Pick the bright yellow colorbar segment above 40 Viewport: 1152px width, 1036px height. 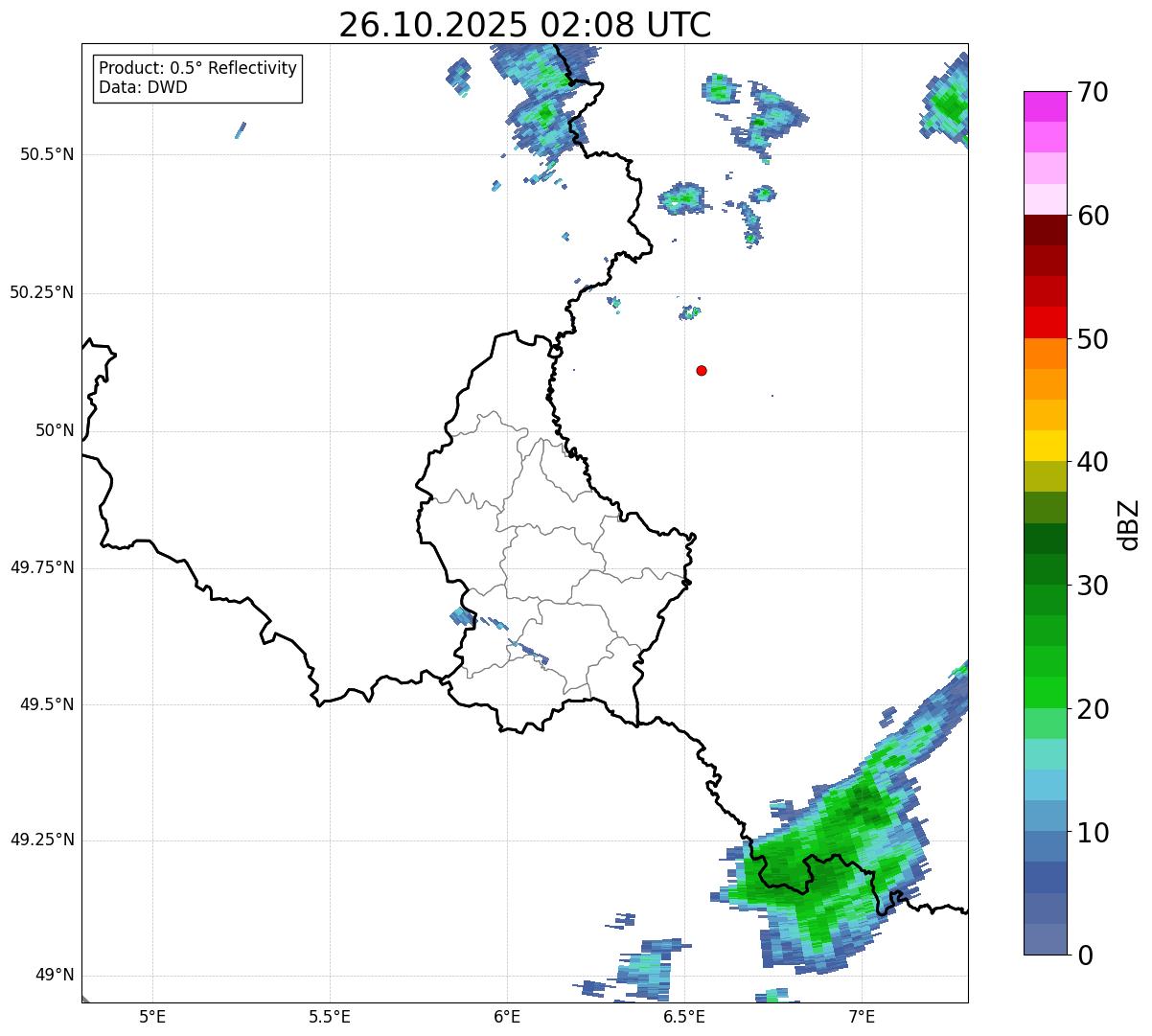[1045, 446]
